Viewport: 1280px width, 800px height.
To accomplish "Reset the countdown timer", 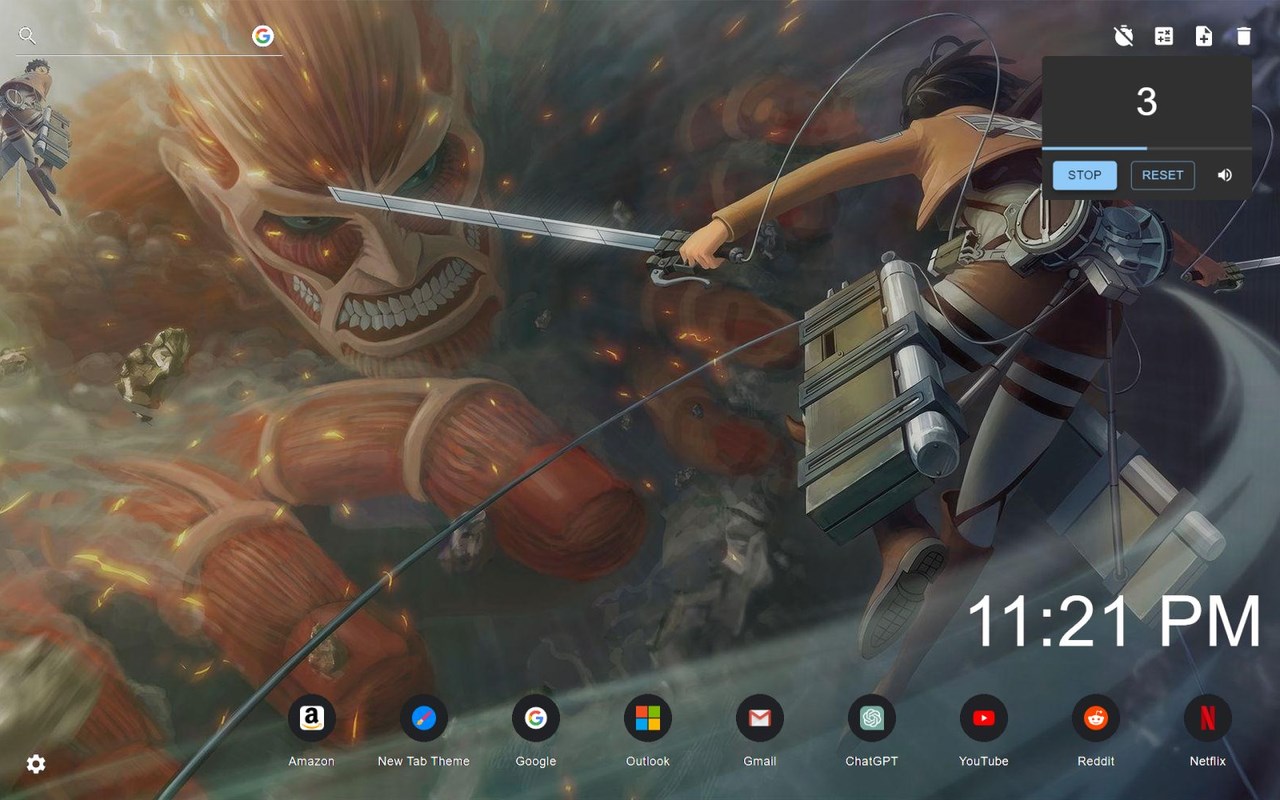I will click(1163, 175).
